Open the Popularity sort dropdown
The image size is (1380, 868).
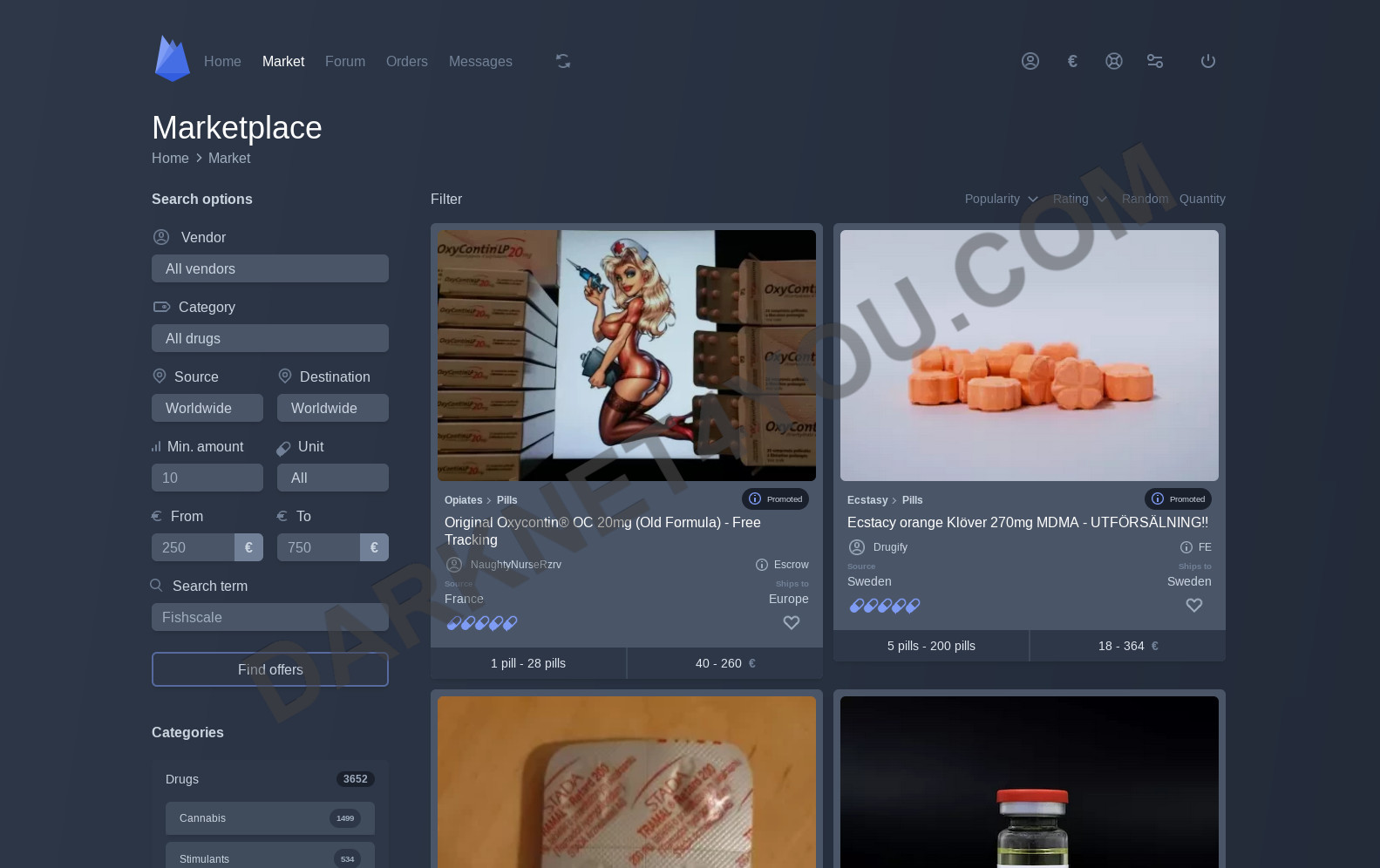click(1002, 199)
